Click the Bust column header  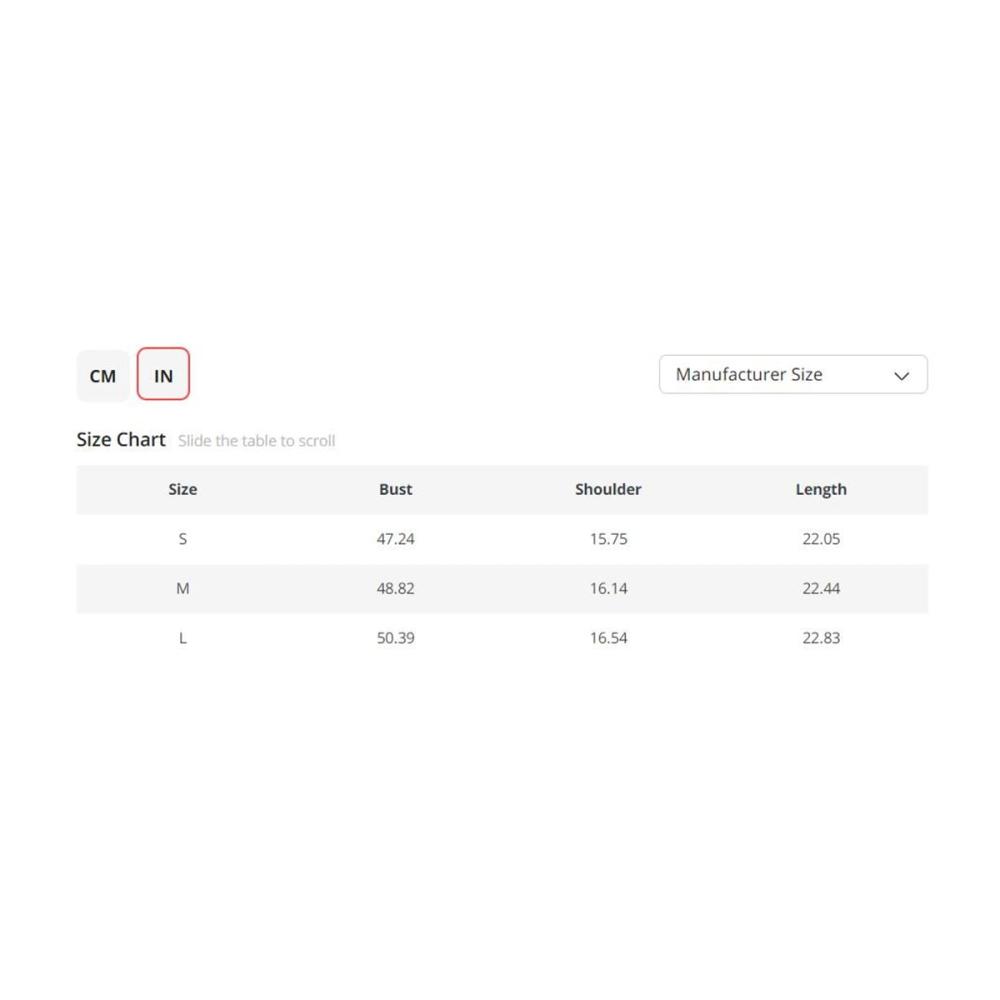[395, 489]
